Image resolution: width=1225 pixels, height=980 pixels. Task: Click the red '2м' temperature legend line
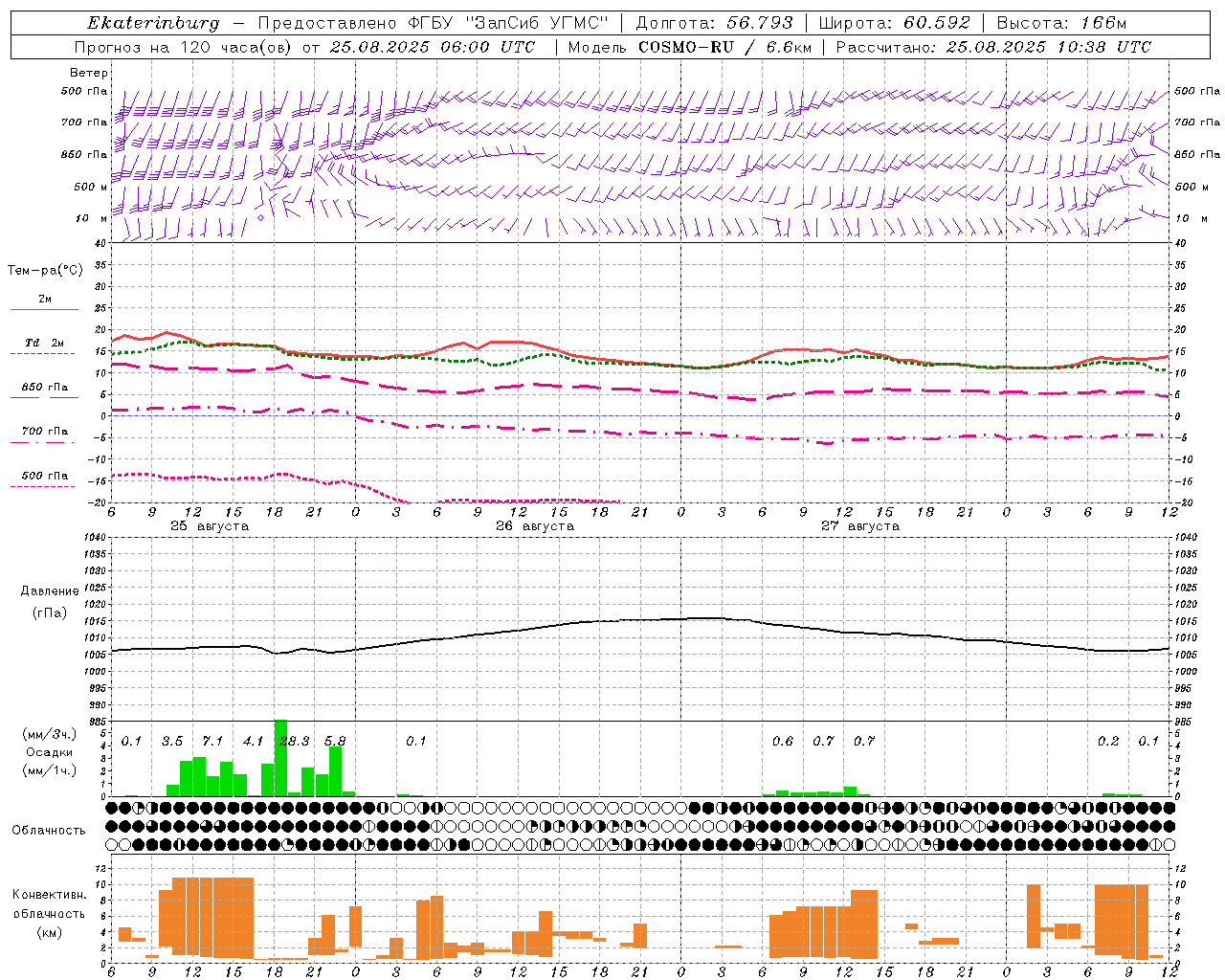point(44,309)
